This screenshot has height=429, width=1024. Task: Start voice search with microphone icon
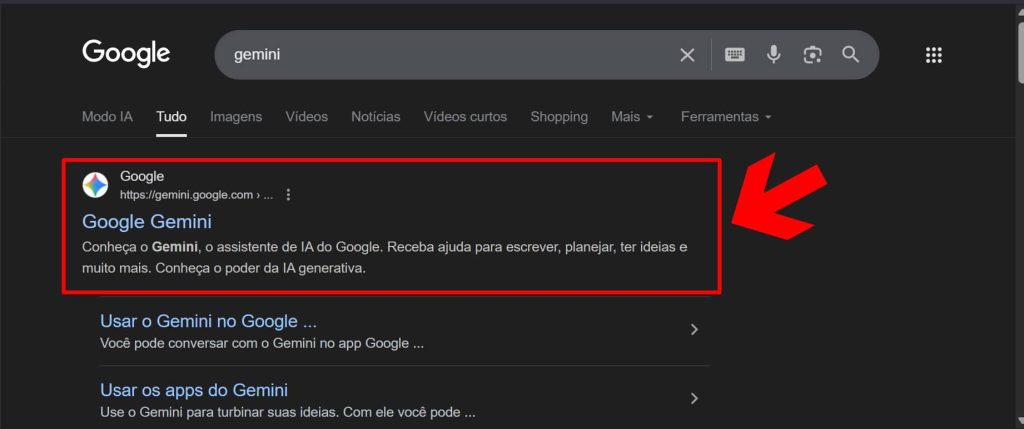pyautogui.click(x=773, y=55)
